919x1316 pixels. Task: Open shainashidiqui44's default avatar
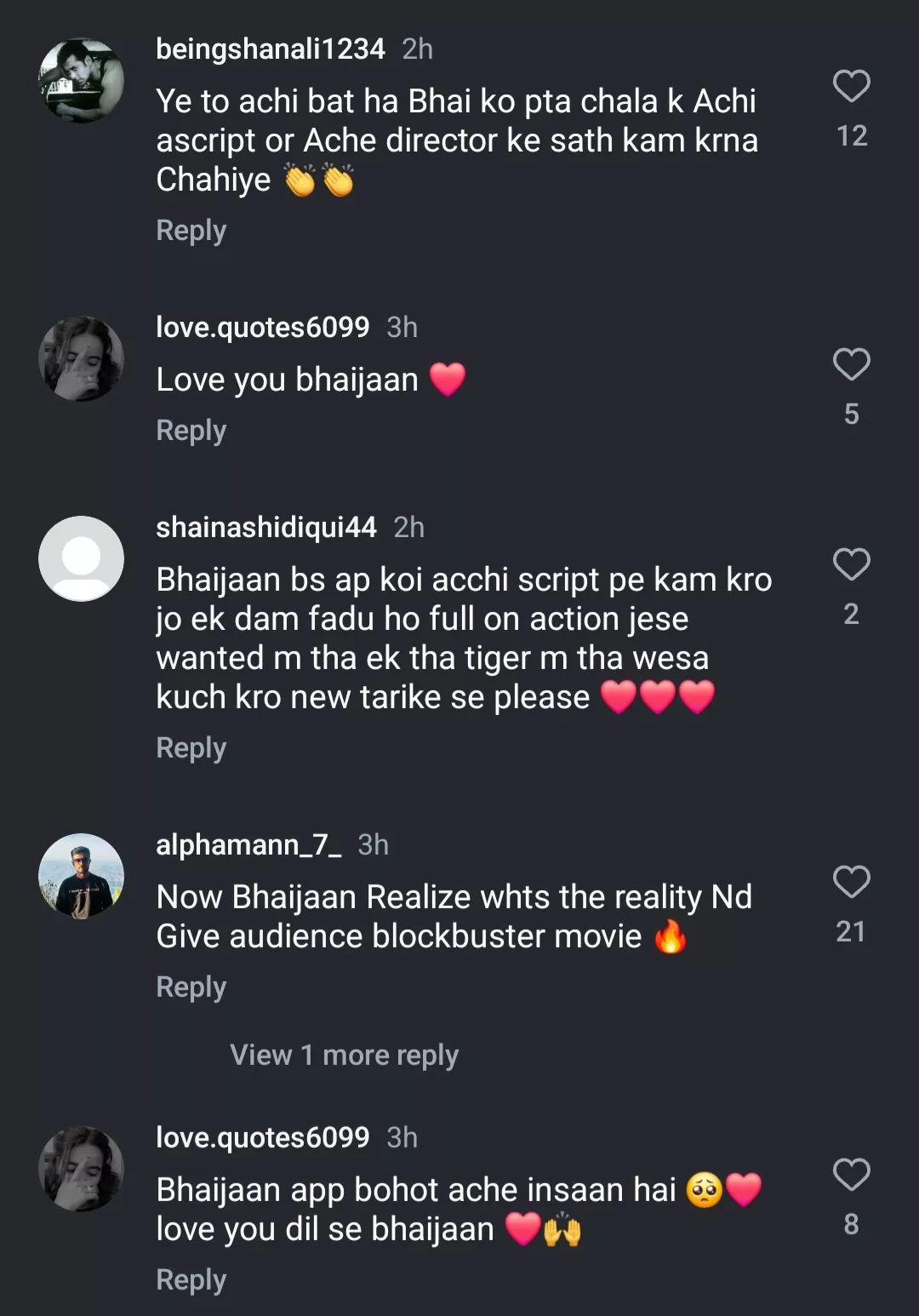[82, 558]
